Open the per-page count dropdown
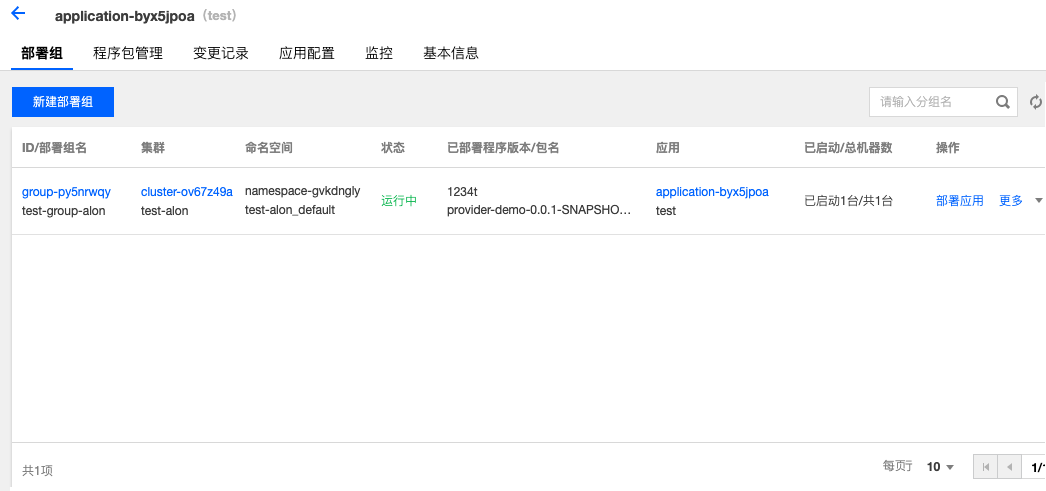The width and height of the screenshot is (1046, 491). (940, 467)
